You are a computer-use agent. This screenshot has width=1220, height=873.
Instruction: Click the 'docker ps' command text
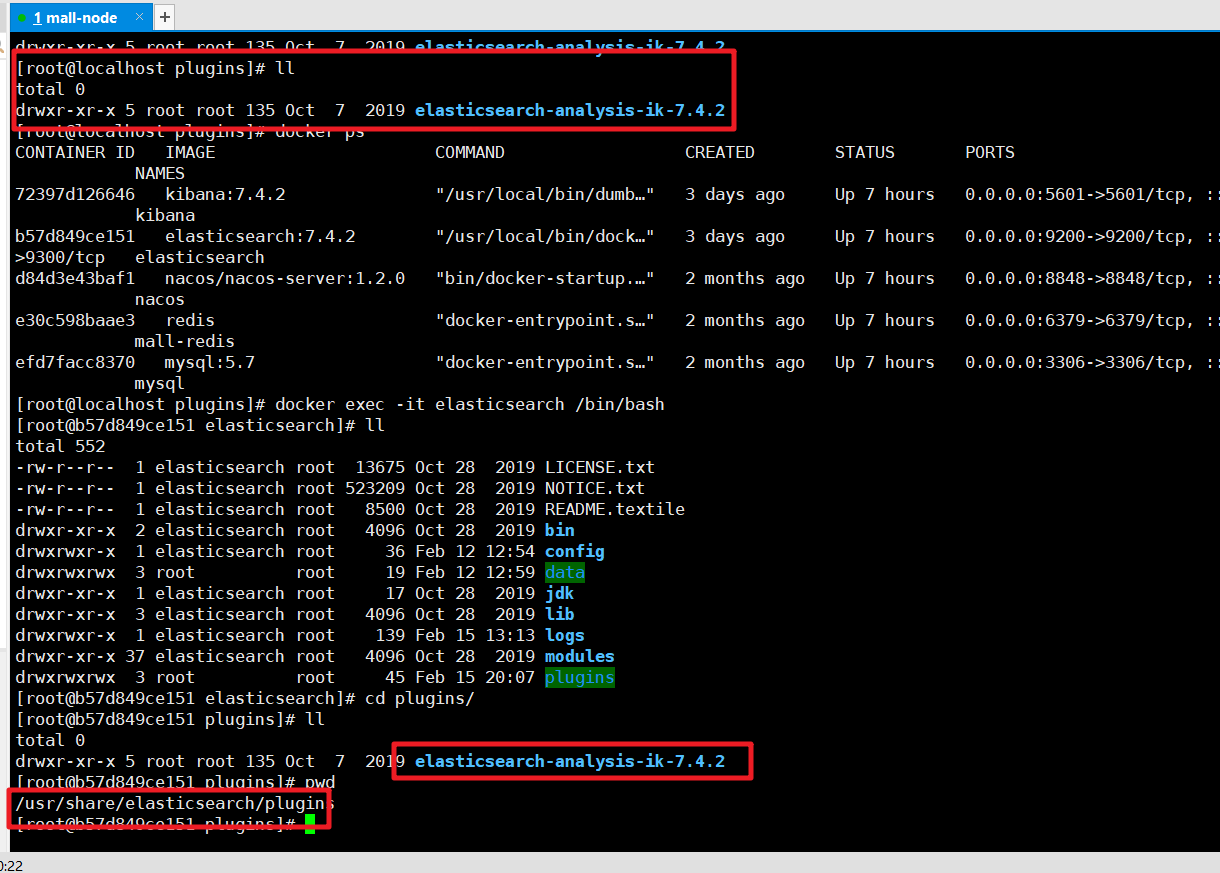[320, 131]
